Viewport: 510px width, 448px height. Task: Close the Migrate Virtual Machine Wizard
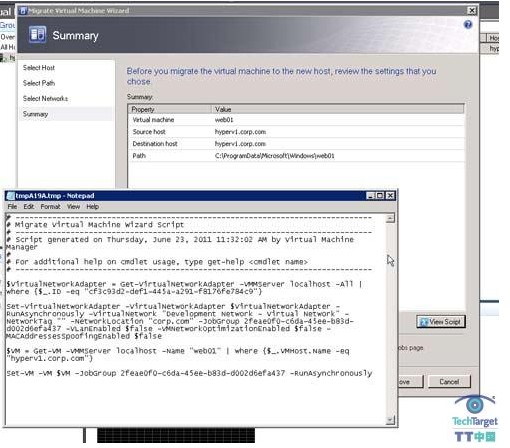coord(472,11)
